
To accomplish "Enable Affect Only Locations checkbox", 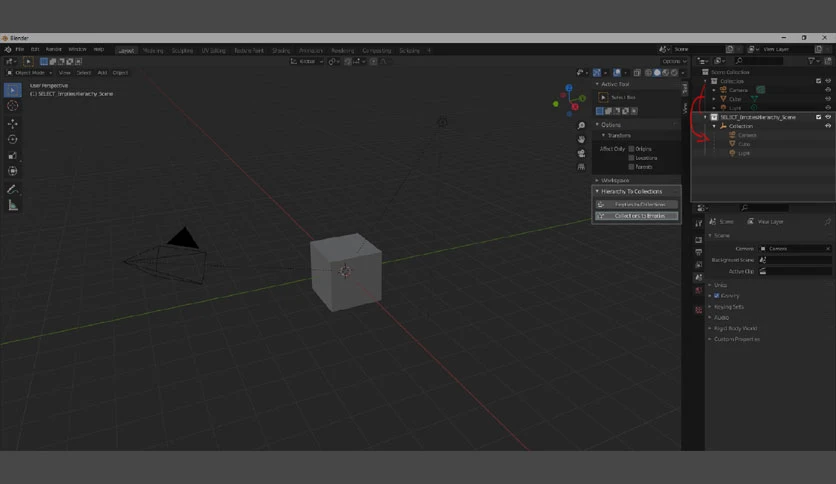I will pos(631,158).
